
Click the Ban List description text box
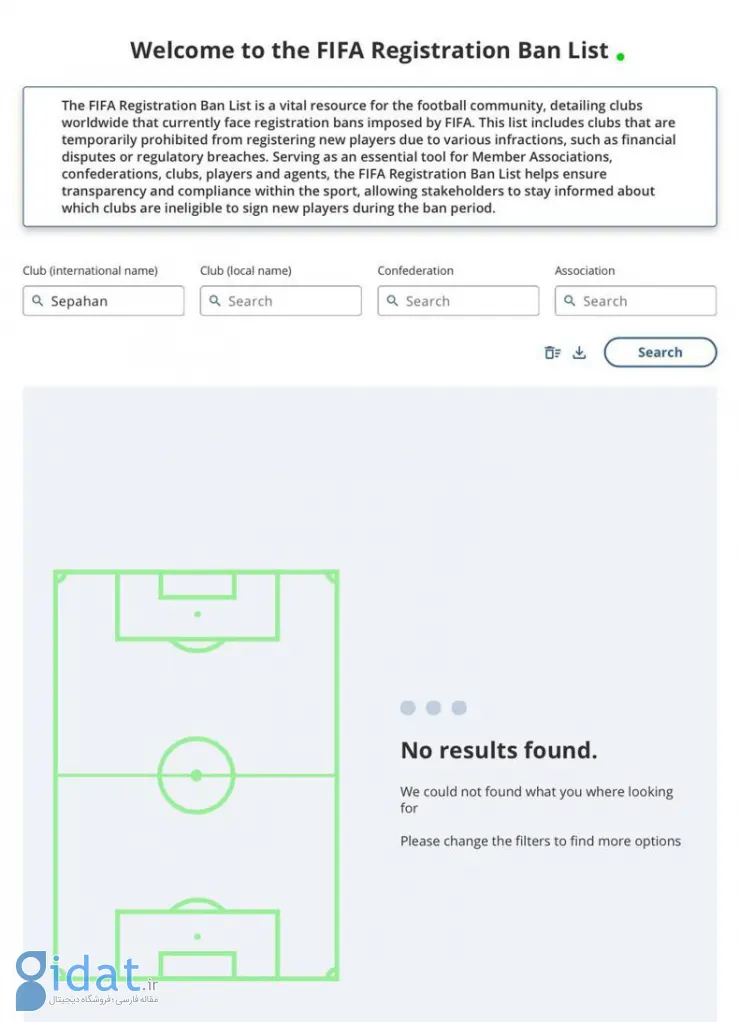370,156
